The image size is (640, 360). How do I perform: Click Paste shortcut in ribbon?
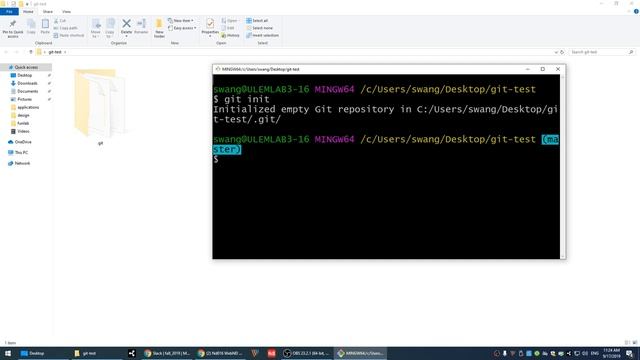click(x=69, y=36)
